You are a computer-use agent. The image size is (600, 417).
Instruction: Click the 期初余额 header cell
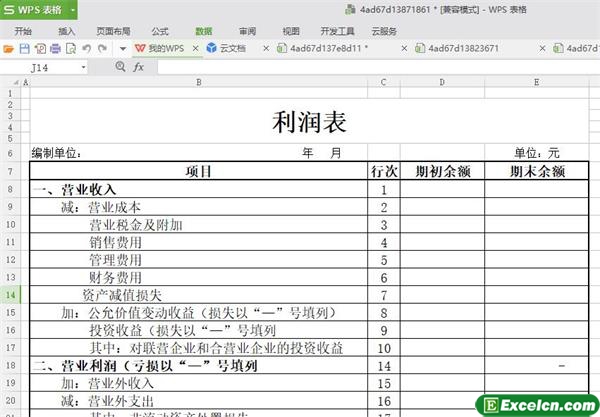click(442, 171)
